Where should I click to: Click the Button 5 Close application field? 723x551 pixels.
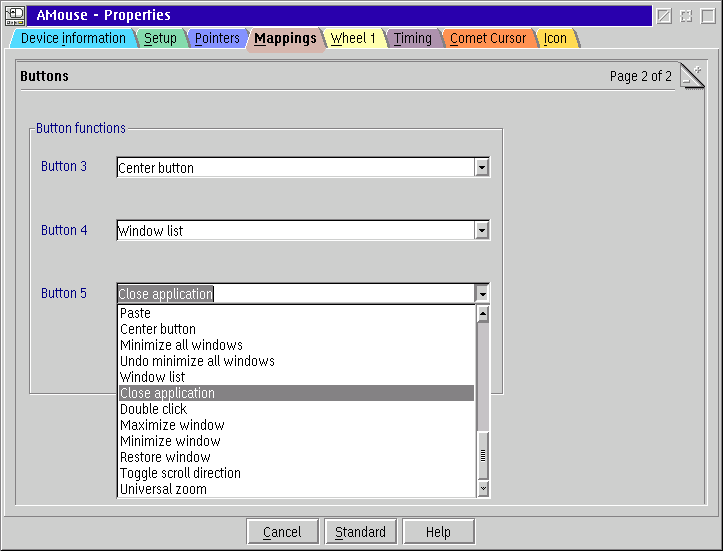tap(296, 293)
